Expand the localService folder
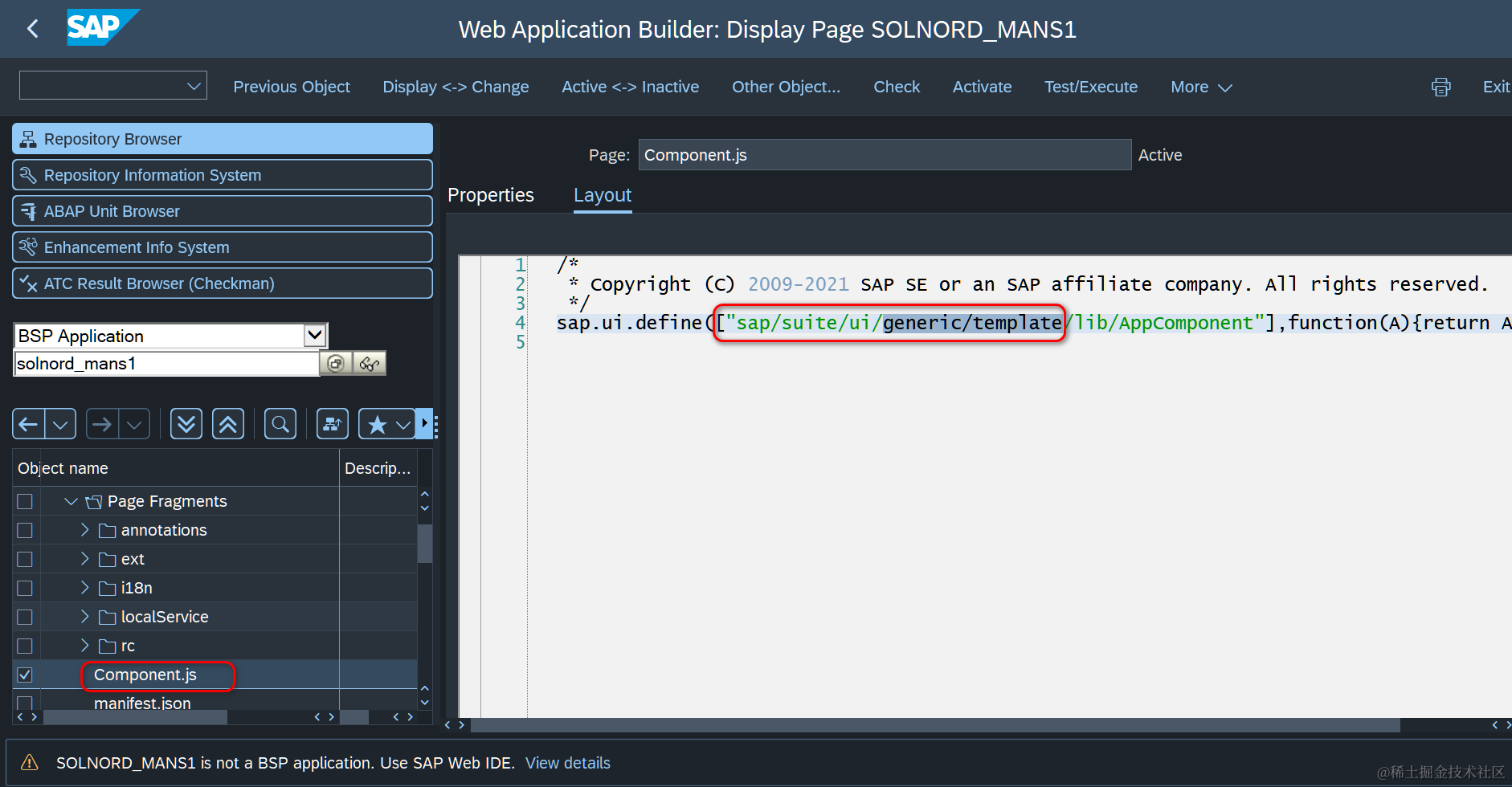Screen dimensions: 1512x787 pos(84,617)
